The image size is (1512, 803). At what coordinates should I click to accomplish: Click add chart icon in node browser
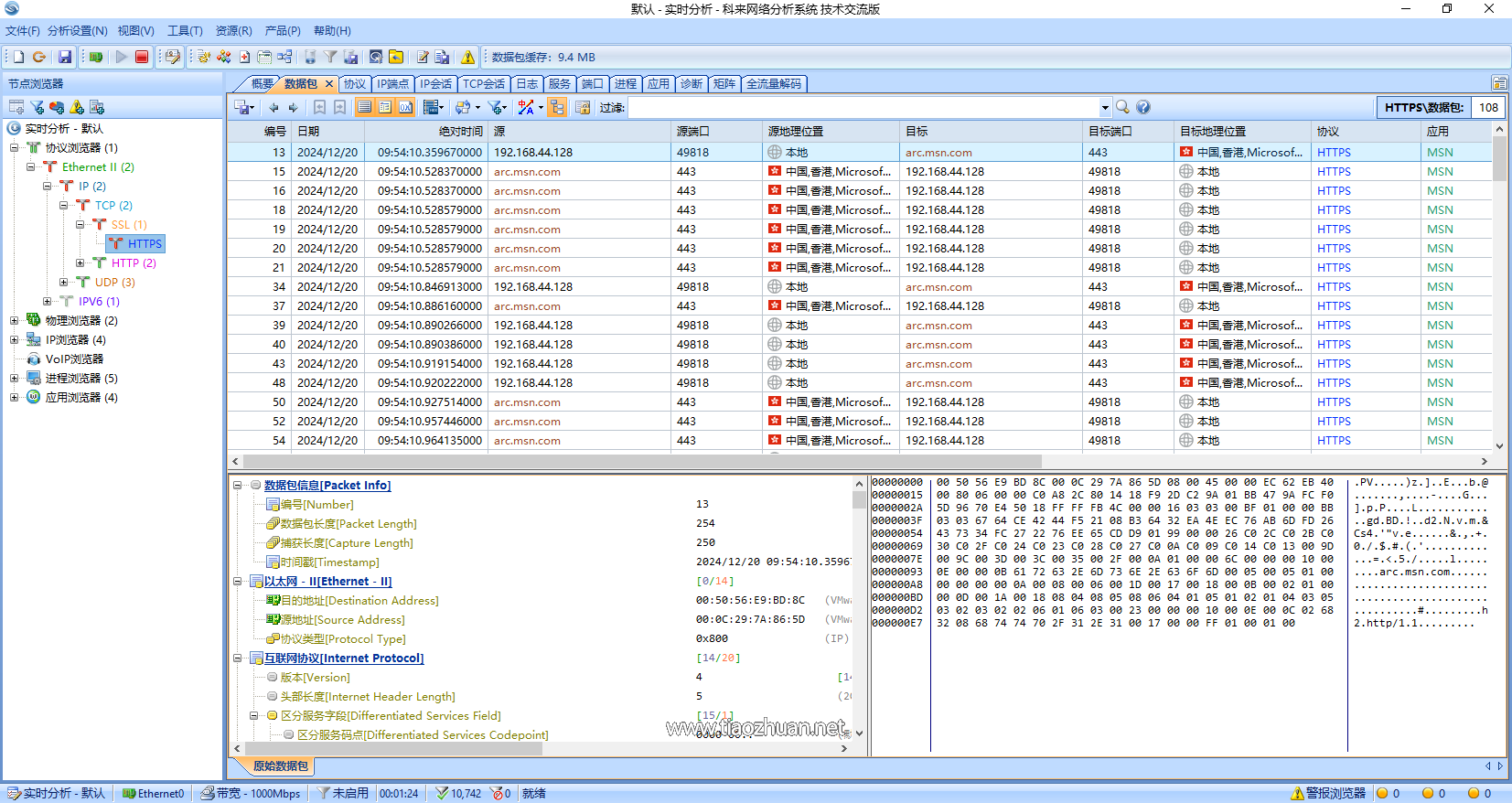57,107
